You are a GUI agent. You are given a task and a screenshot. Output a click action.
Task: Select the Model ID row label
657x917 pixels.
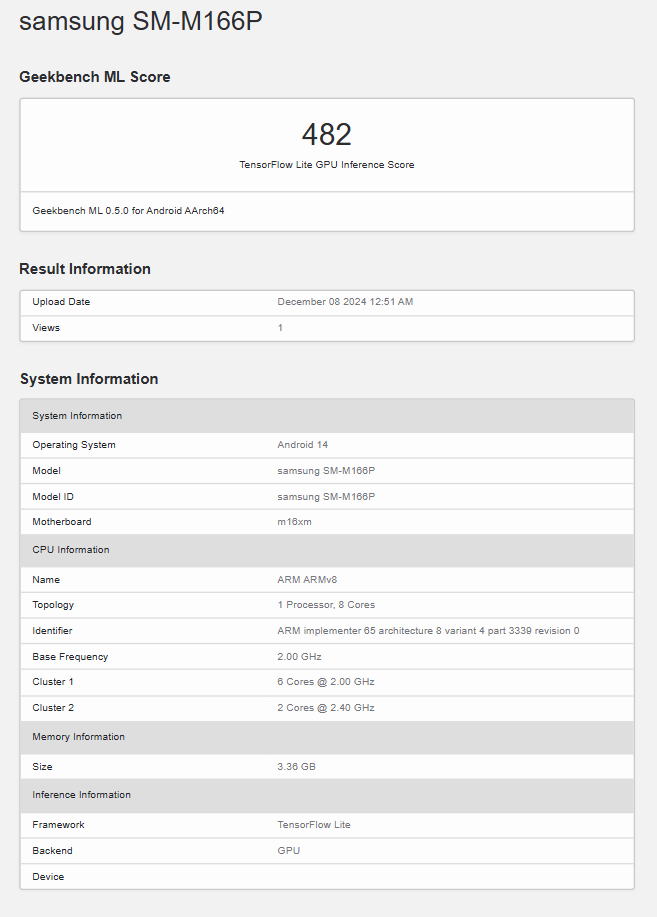point(54,496)
